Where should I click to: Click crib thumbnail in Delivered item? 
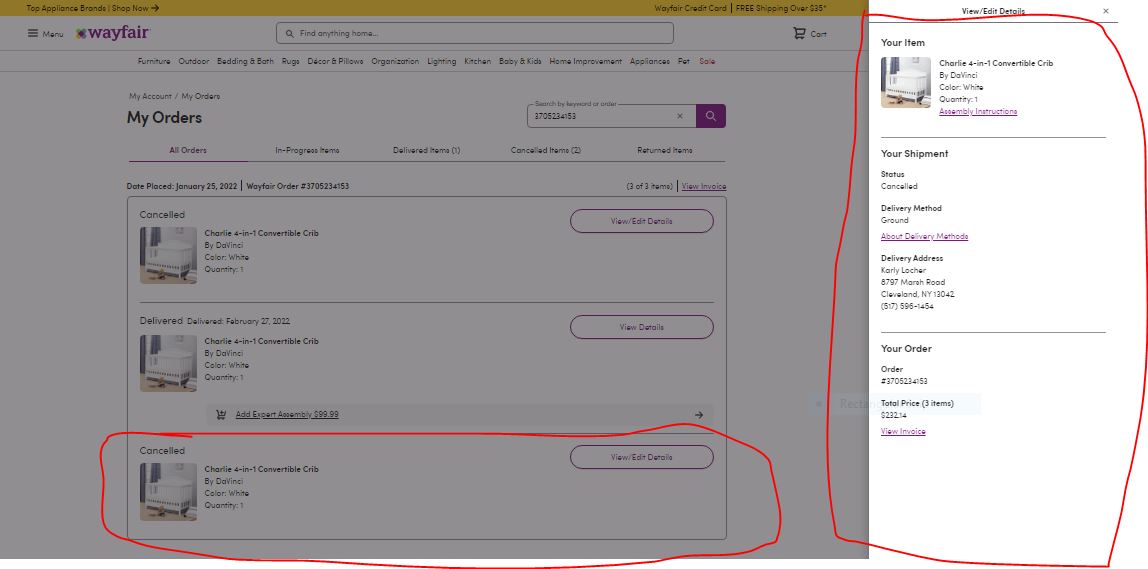pos(168,363)
